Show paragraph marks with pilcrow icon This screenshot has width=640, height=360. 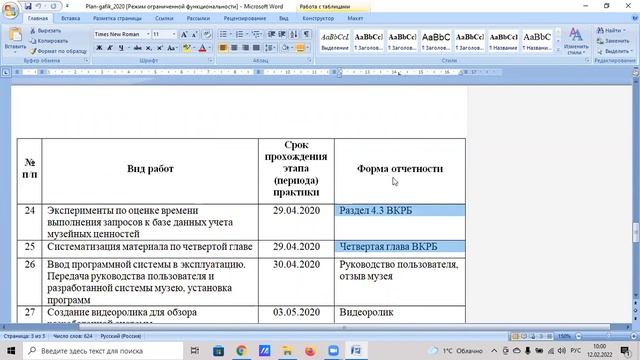[306, 34]
